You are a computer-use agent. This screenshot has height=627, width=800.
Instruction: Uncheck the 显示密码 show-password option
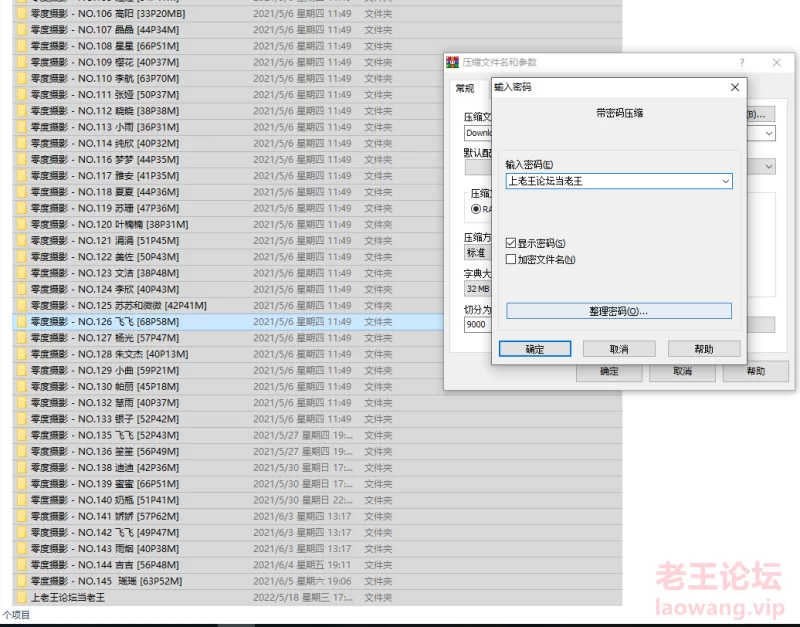[x=511, y=241]
